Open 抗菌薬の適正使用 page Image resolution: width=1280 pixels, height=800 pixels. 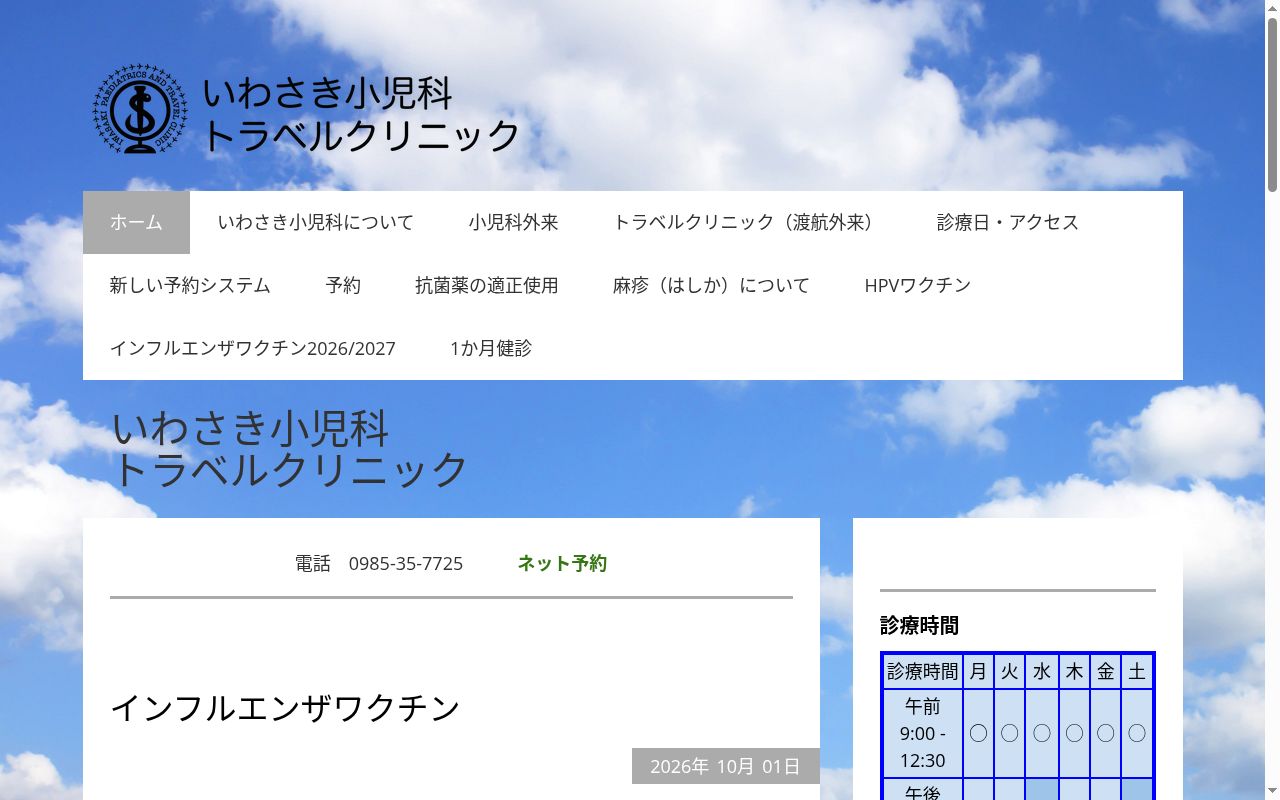tap(487, 285)
